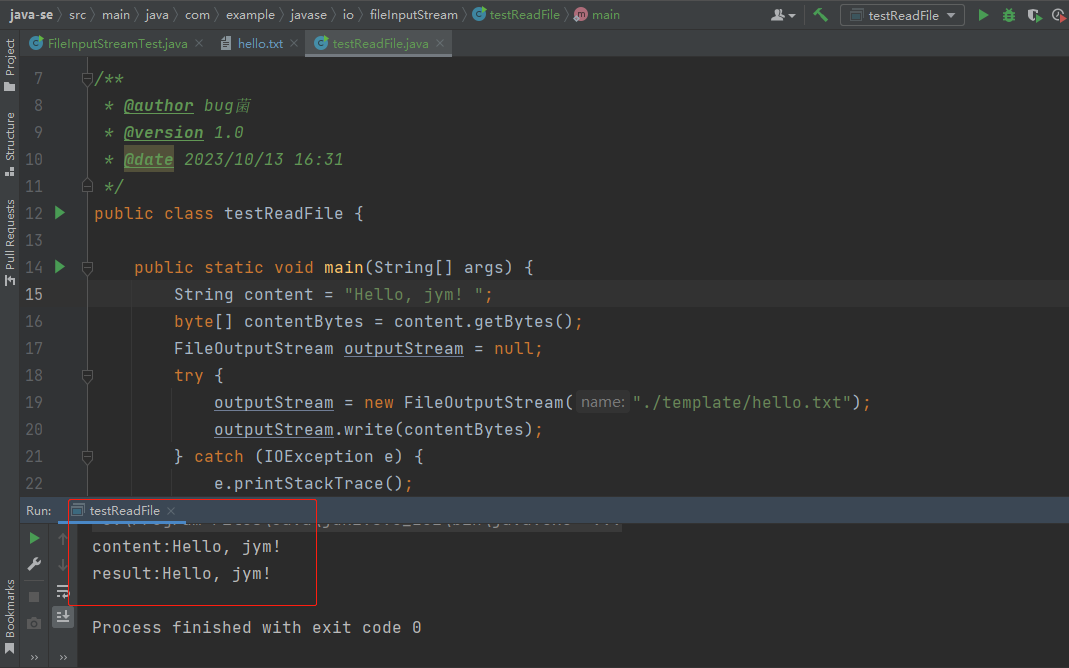Click the javase breadcrumb segment
The height and width of the screenshot is (668, 1069).
click(x=309, y=14)
